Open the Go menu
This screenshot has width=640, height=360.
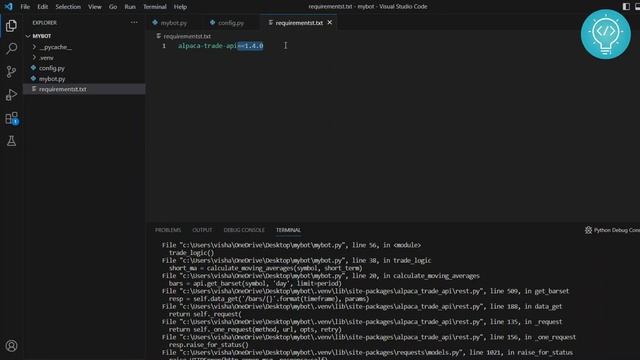point(113,7)
